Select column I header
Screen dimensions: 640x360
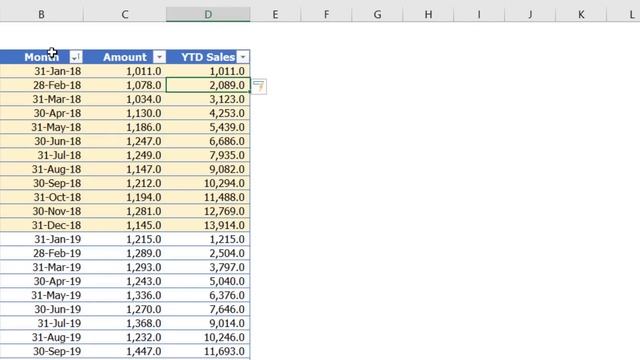pyautogui.click(x=479, y=15)
